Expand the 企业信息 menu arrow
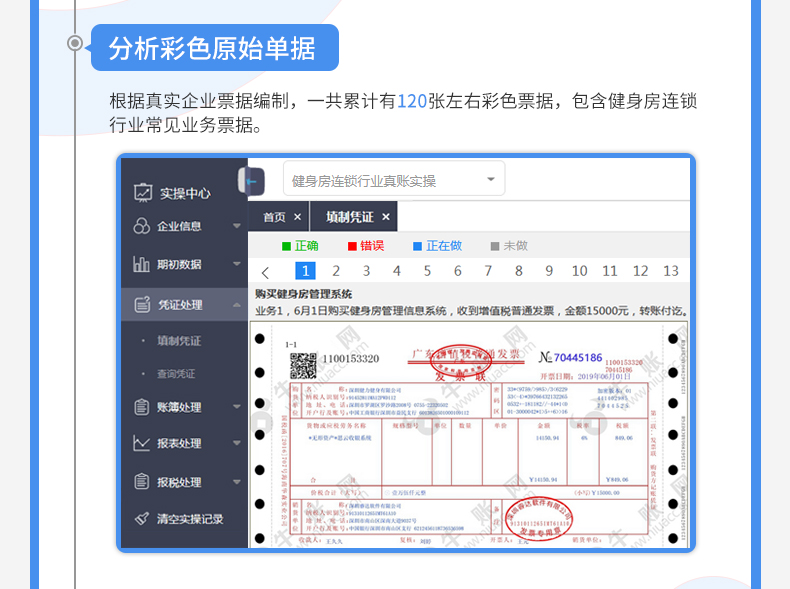 [x=237, y=226]
